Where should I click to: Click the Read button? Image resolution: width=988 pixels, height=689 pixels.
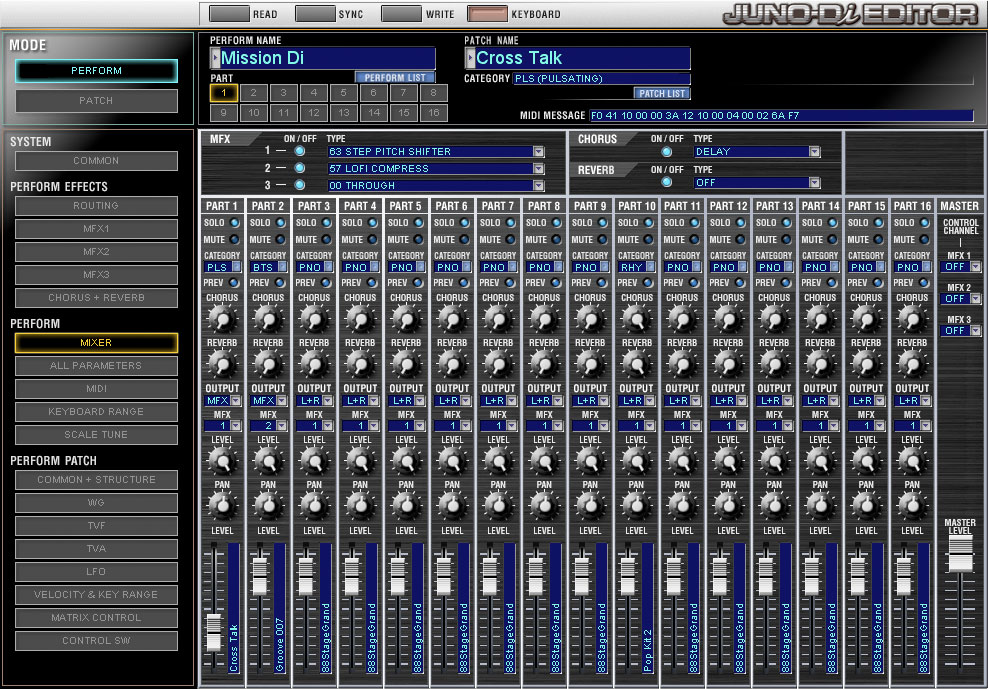pos(229,13)
